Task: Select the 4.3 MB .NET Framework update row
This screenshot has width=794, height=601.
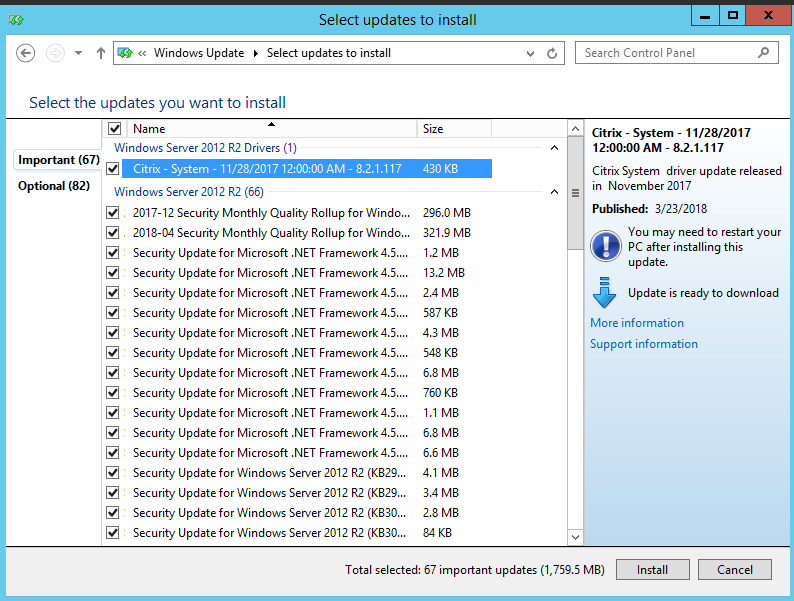Action: click(x=307, y=333)
